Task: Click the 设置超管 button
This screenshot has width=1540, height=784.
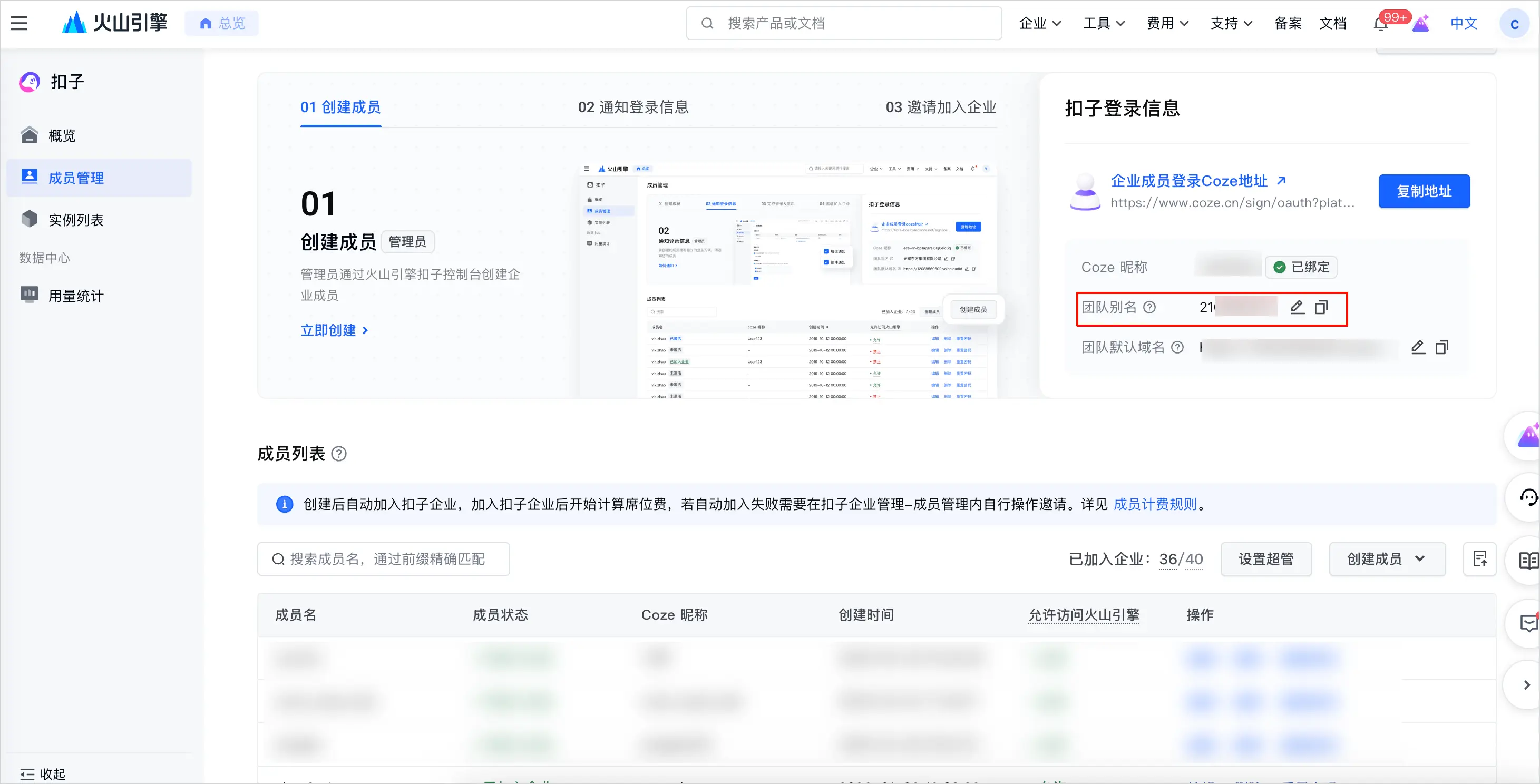Action: (1266, 560)
